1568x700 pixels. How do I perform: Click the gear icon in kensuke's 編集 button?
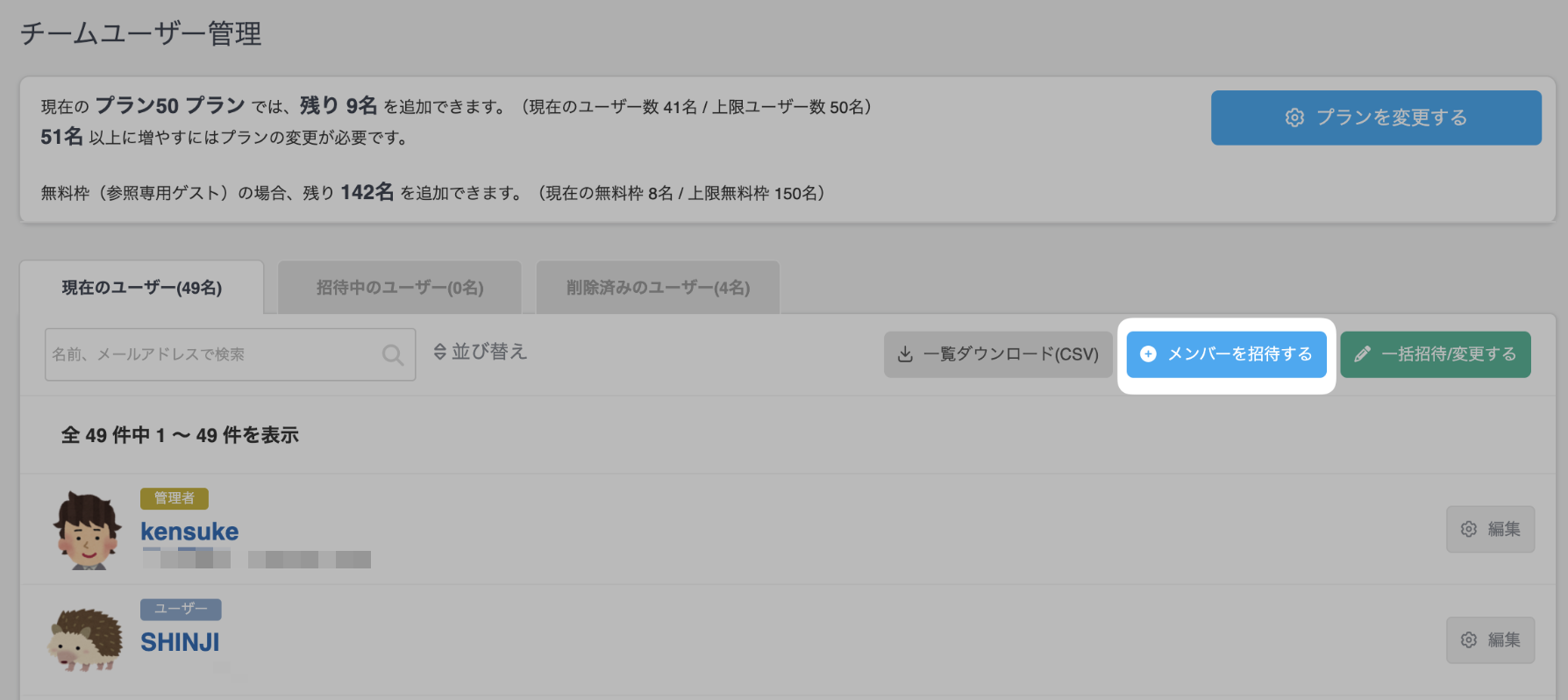click(x=1469, y=529)
